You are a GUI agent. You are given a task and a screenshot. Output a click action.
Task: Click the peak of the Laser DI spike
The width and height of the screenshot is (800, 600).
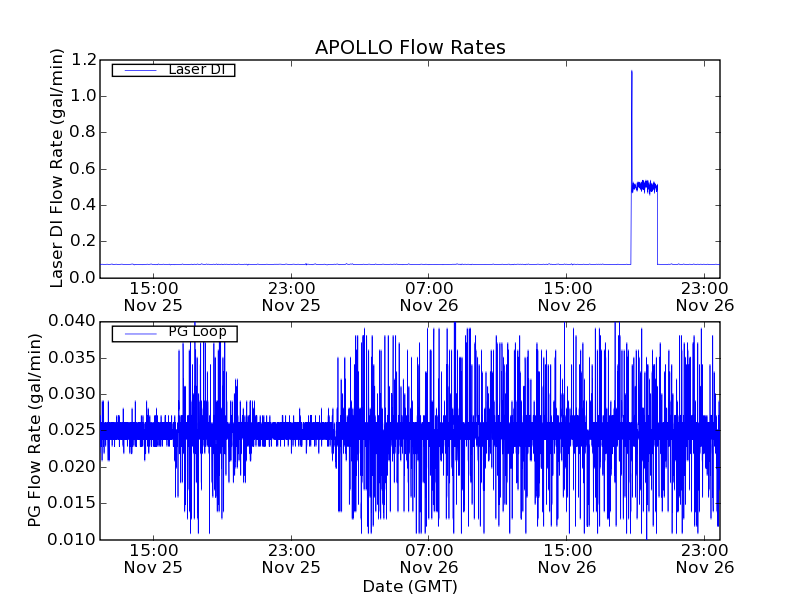tap(631, 71)
